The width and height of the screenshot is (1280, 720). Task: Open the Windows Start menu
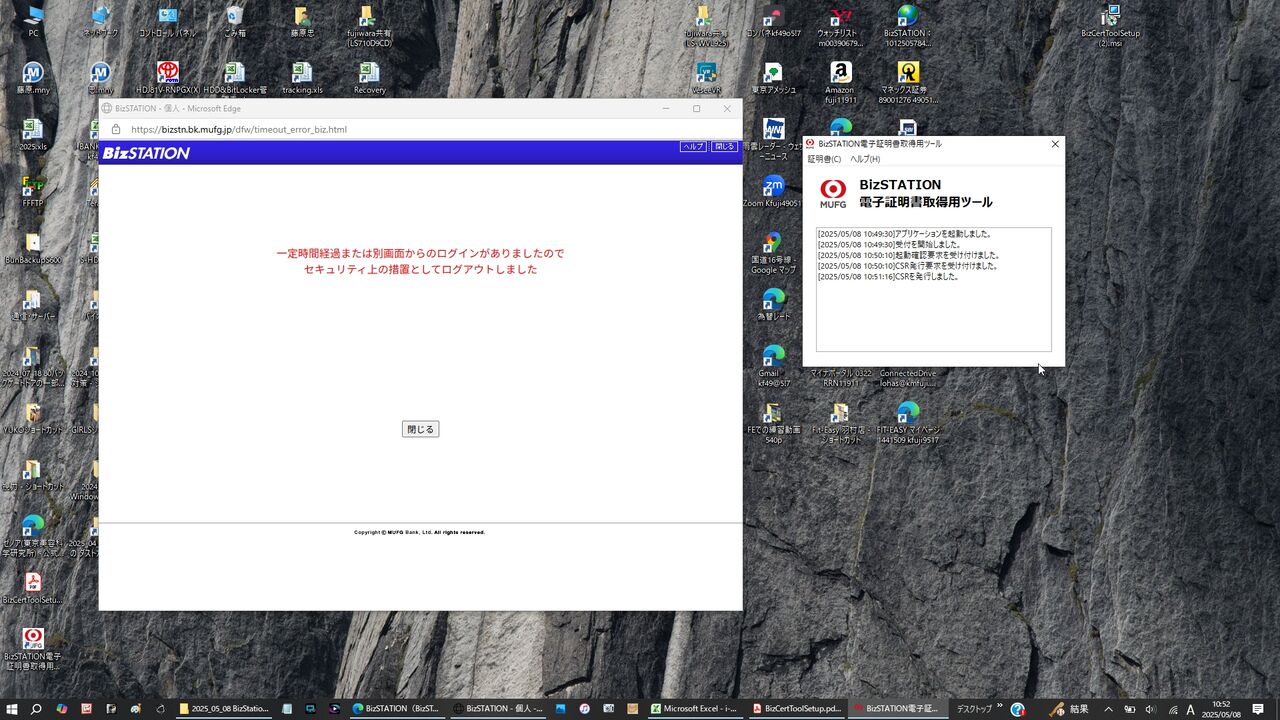tap(11, 709)
